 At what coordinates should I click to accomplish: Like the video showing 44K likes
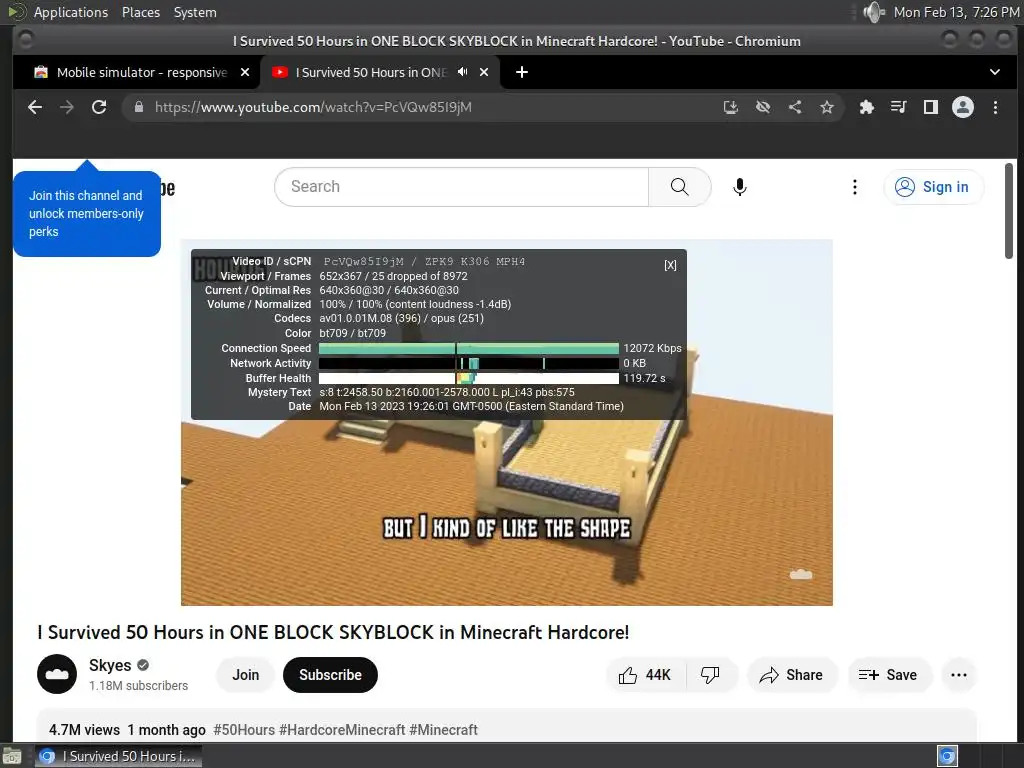[x=645, y=675]
